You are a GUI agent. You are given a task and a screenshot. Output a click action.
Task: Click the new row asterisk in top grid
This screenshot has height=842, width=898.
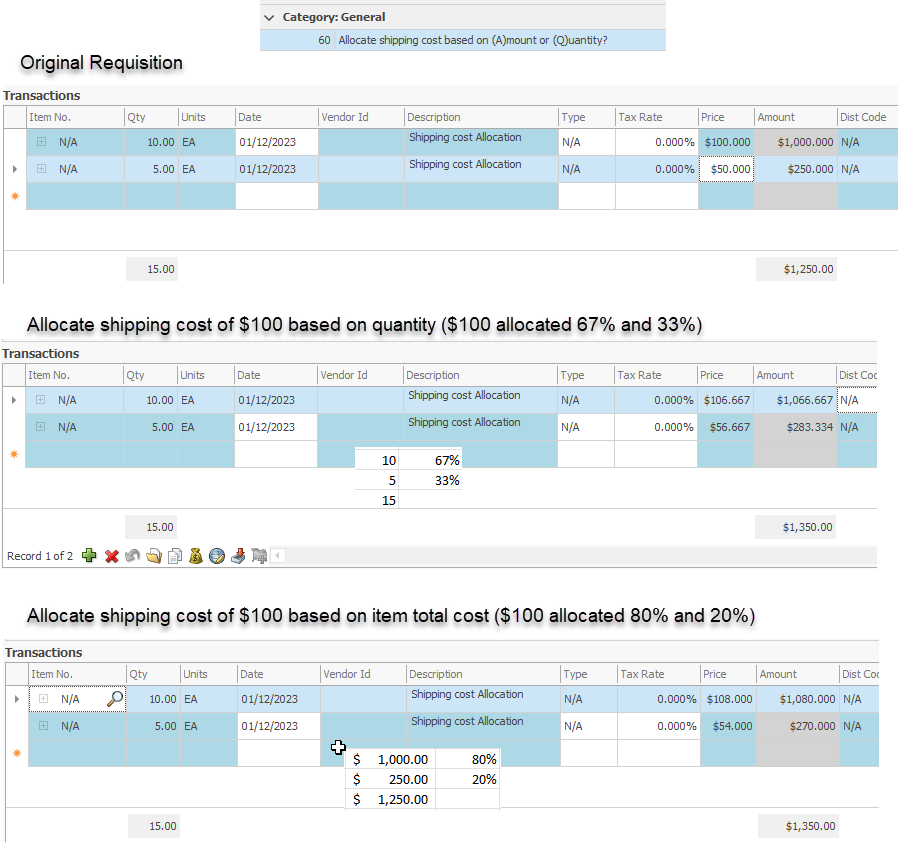[14, 197]
